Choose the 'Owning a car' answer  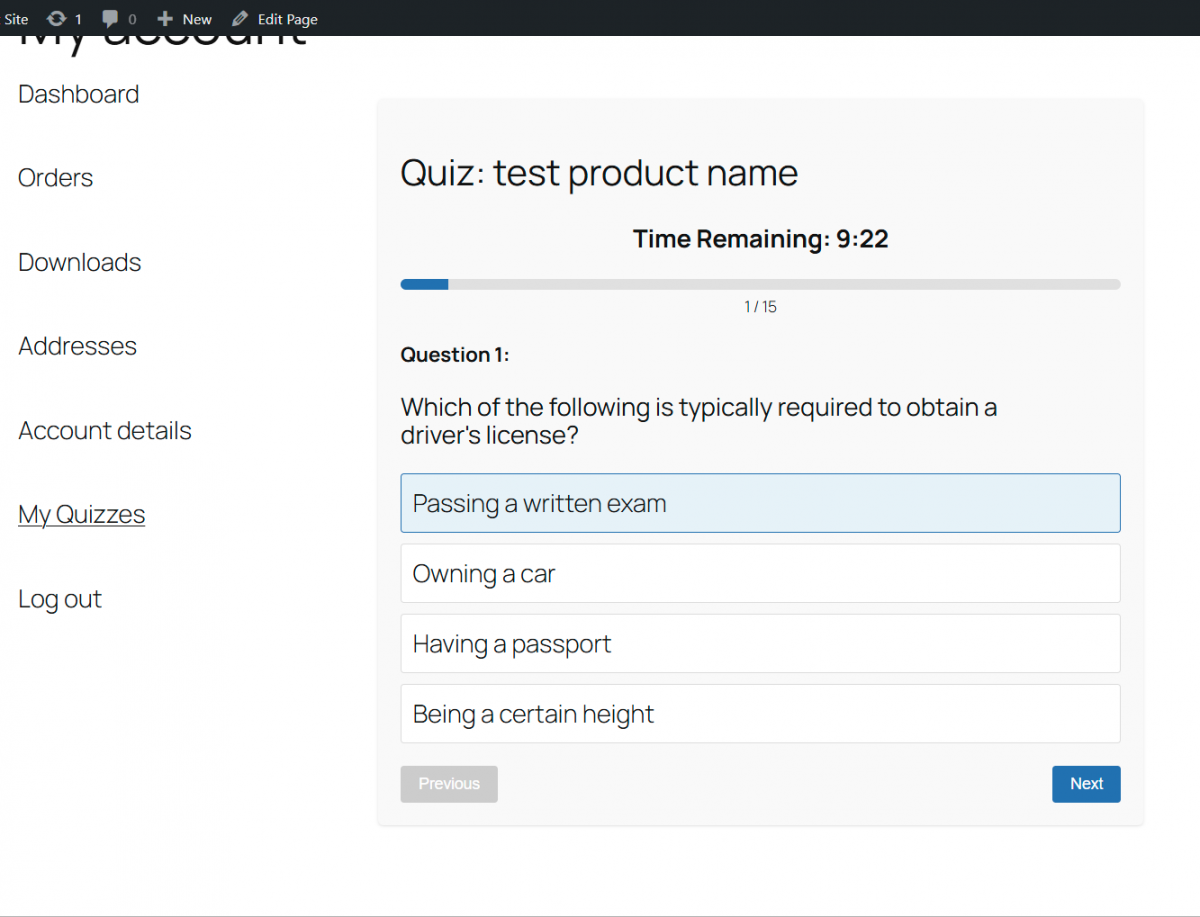coord(760,573)
